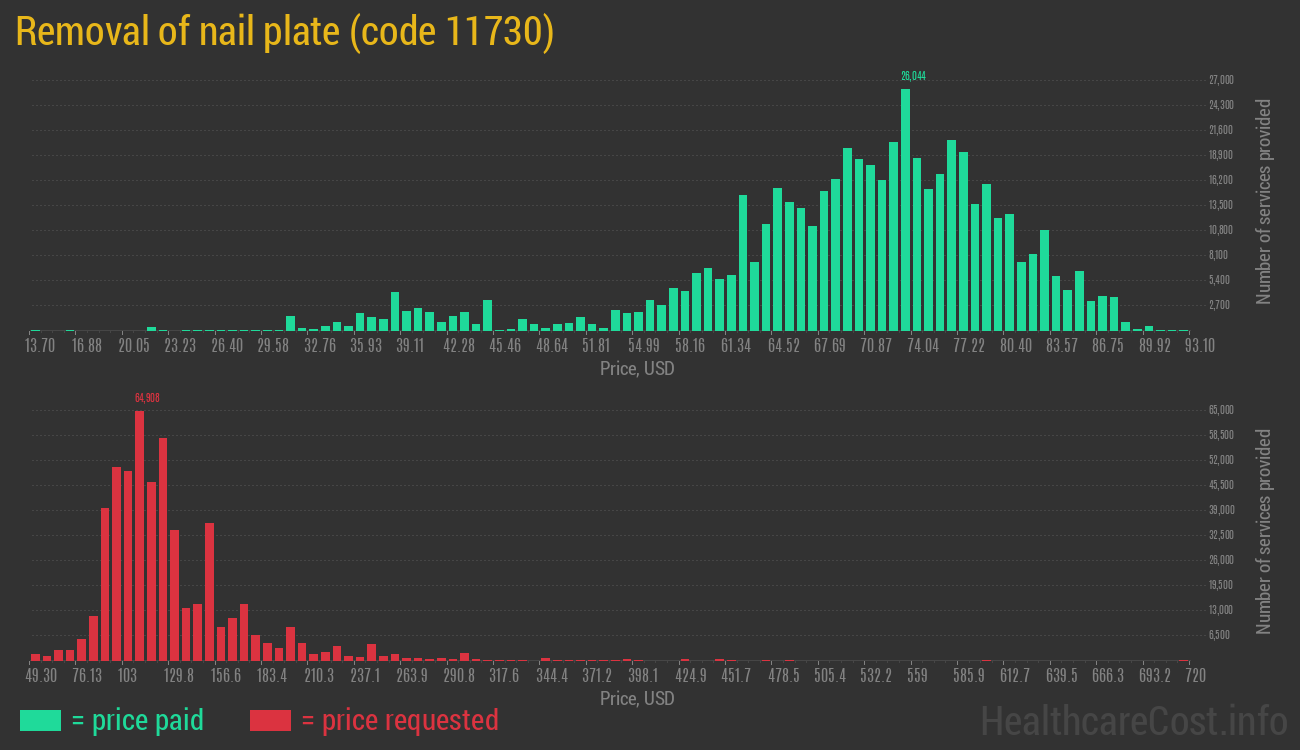Click the '= price requested' legend text

pos(399,720)
